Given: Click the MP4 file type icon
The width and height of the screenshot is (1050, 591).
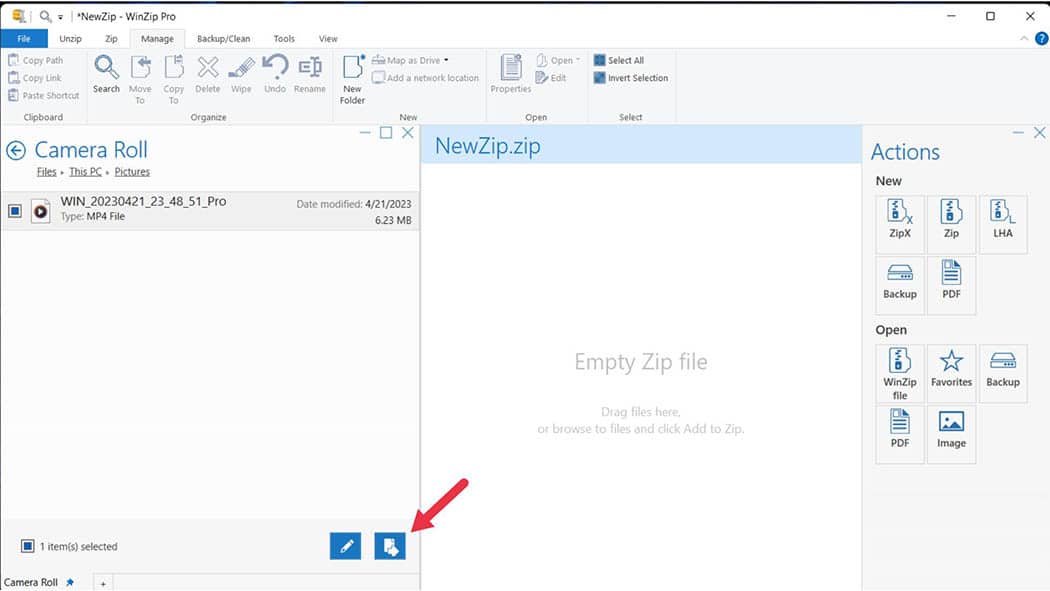Looking at the screenshot, I should click(41, 212).
